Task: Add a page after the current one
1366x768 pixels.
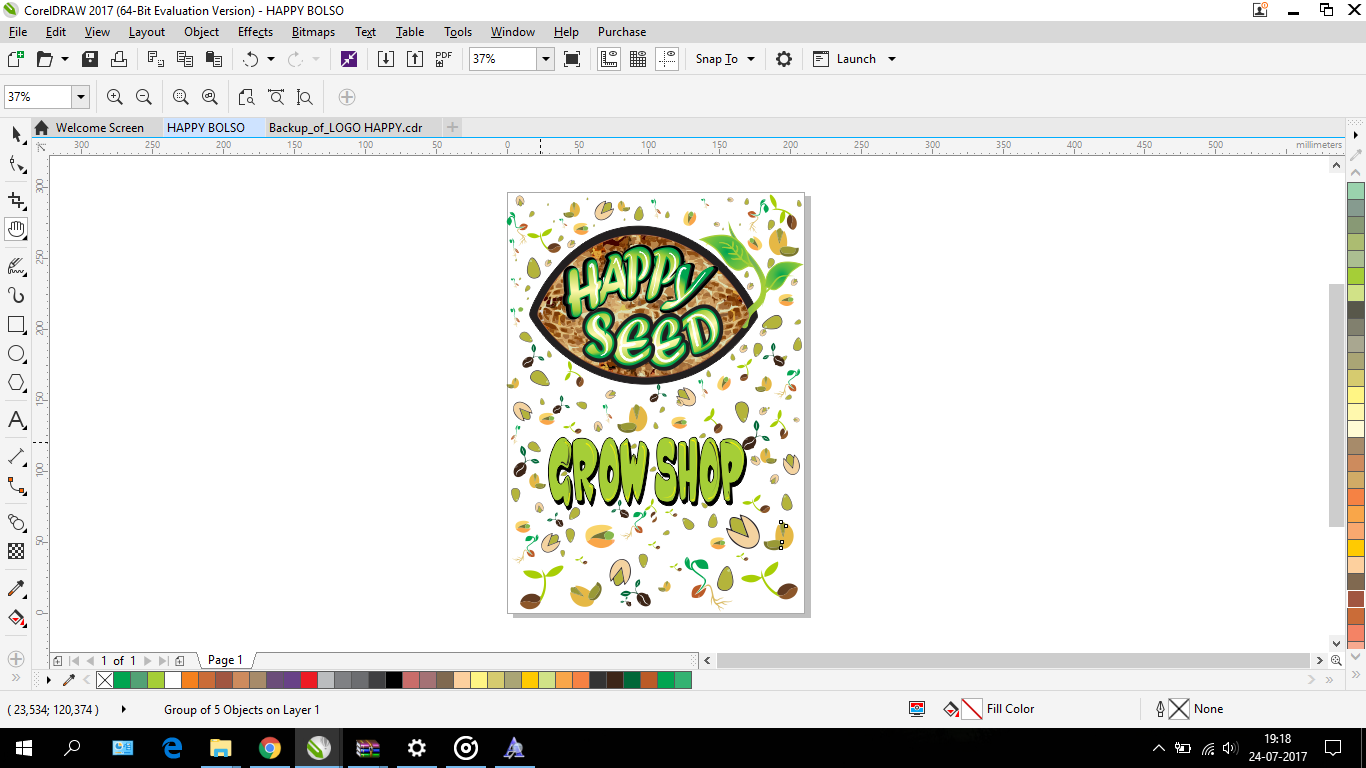Action: [179, 660]
